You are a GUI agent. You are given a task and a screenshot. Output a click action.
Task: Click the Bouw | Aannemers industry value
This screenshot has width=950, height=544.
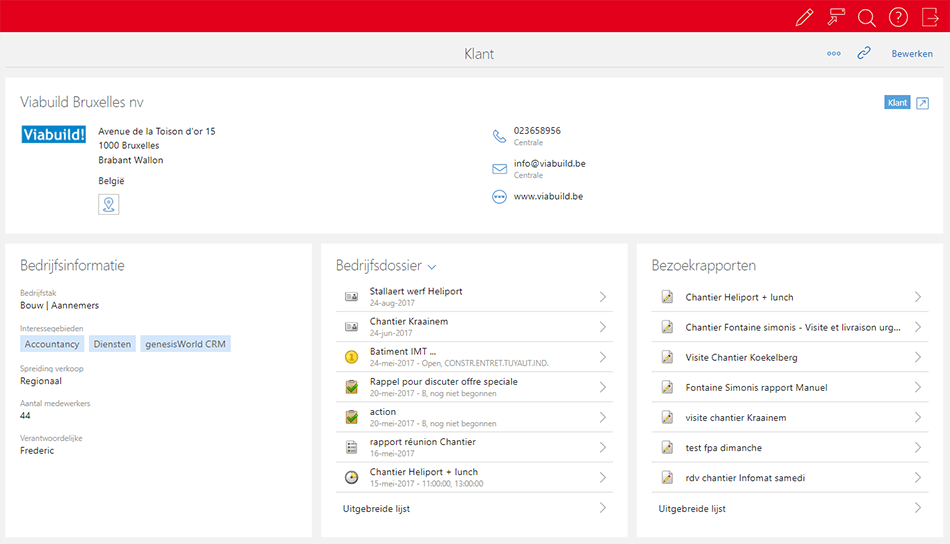(x=59, y=305)
